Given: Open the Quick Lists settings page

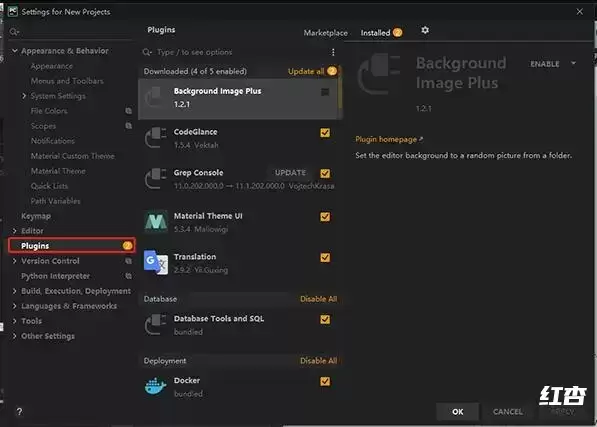Looking at the screenshot, I should (49, 186).
